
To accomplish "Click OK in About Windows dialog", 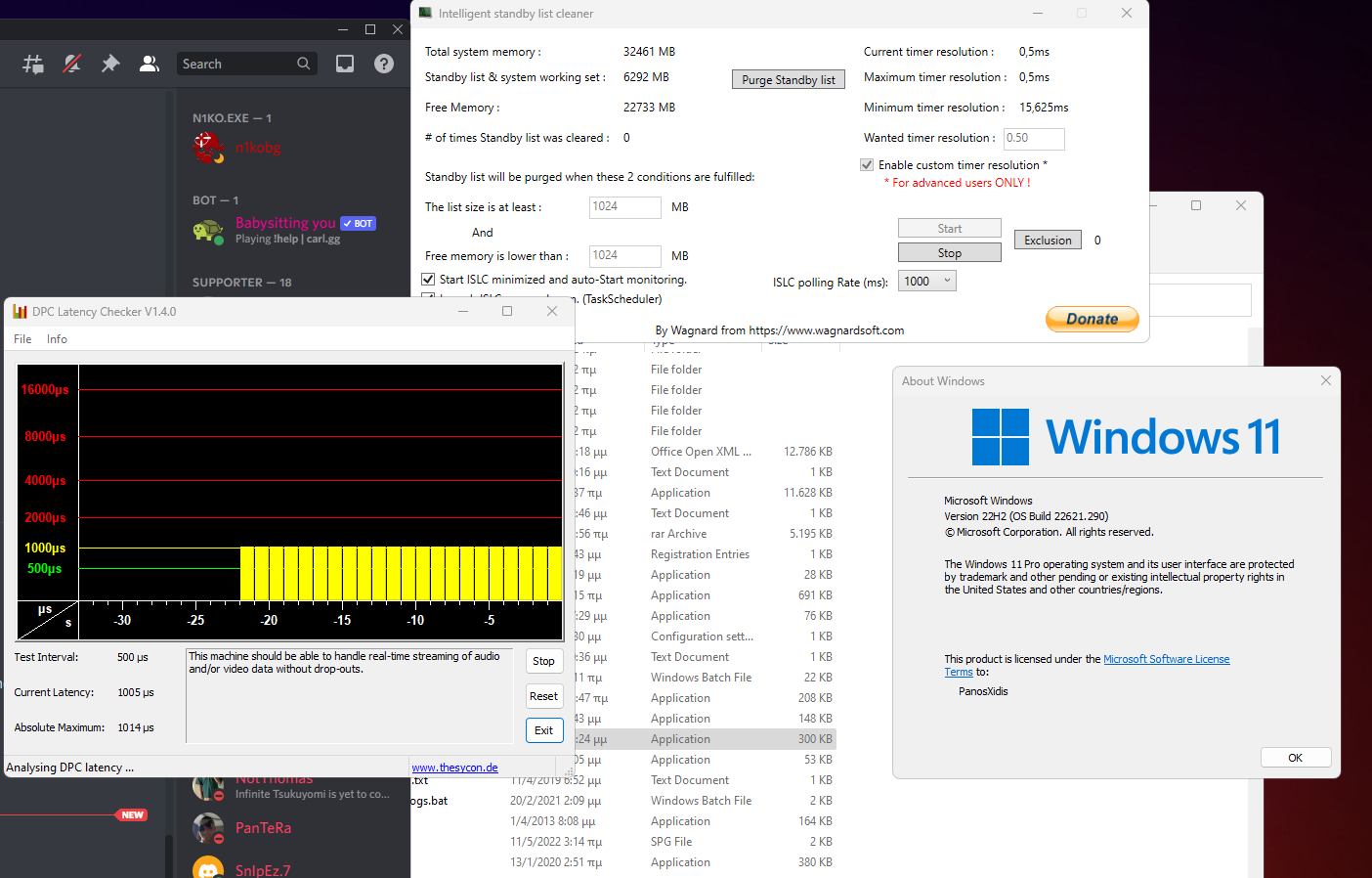I will click(x=1296, y=758).
